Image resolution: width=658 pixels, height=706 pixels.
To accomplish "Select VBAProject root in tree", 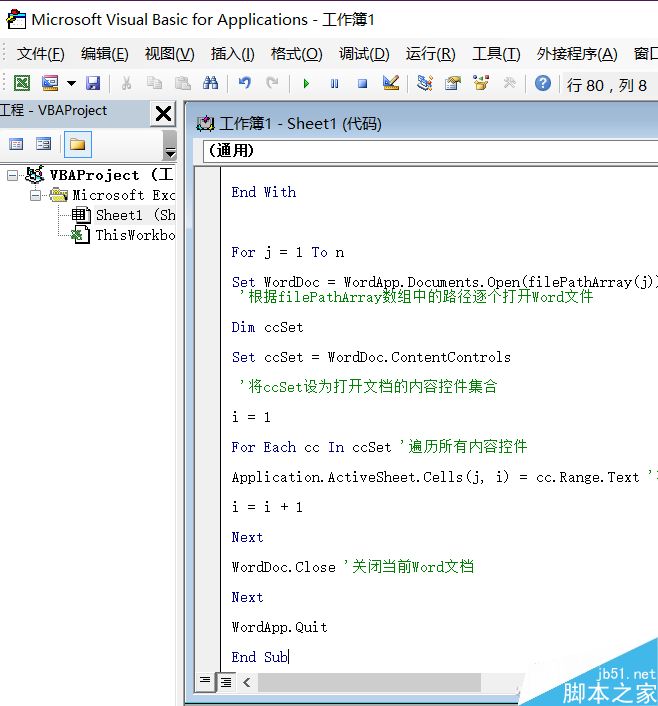I will pos(111,175).
